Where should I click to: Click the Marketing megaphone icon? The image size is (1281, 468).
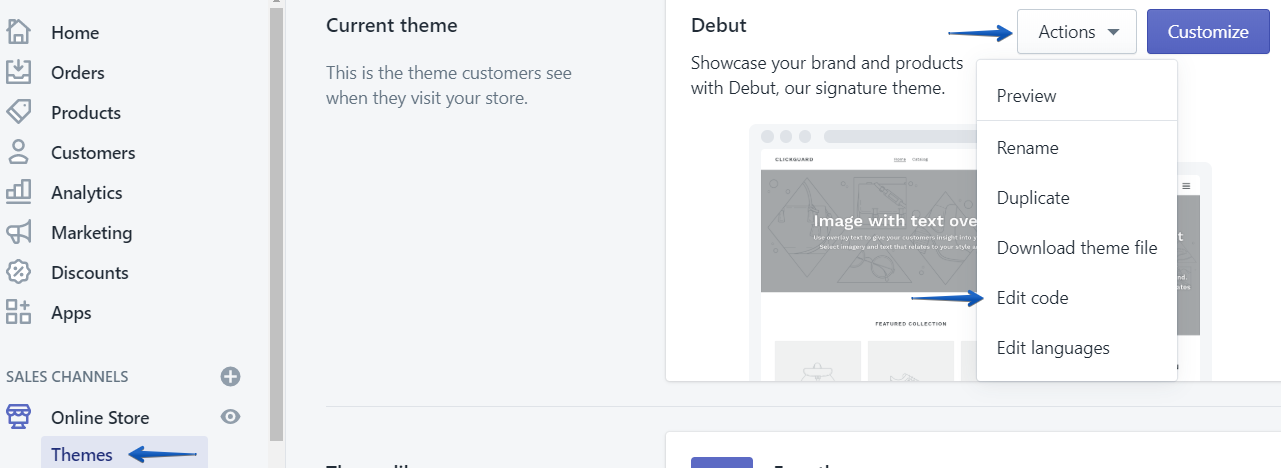(x=19, y=232)
